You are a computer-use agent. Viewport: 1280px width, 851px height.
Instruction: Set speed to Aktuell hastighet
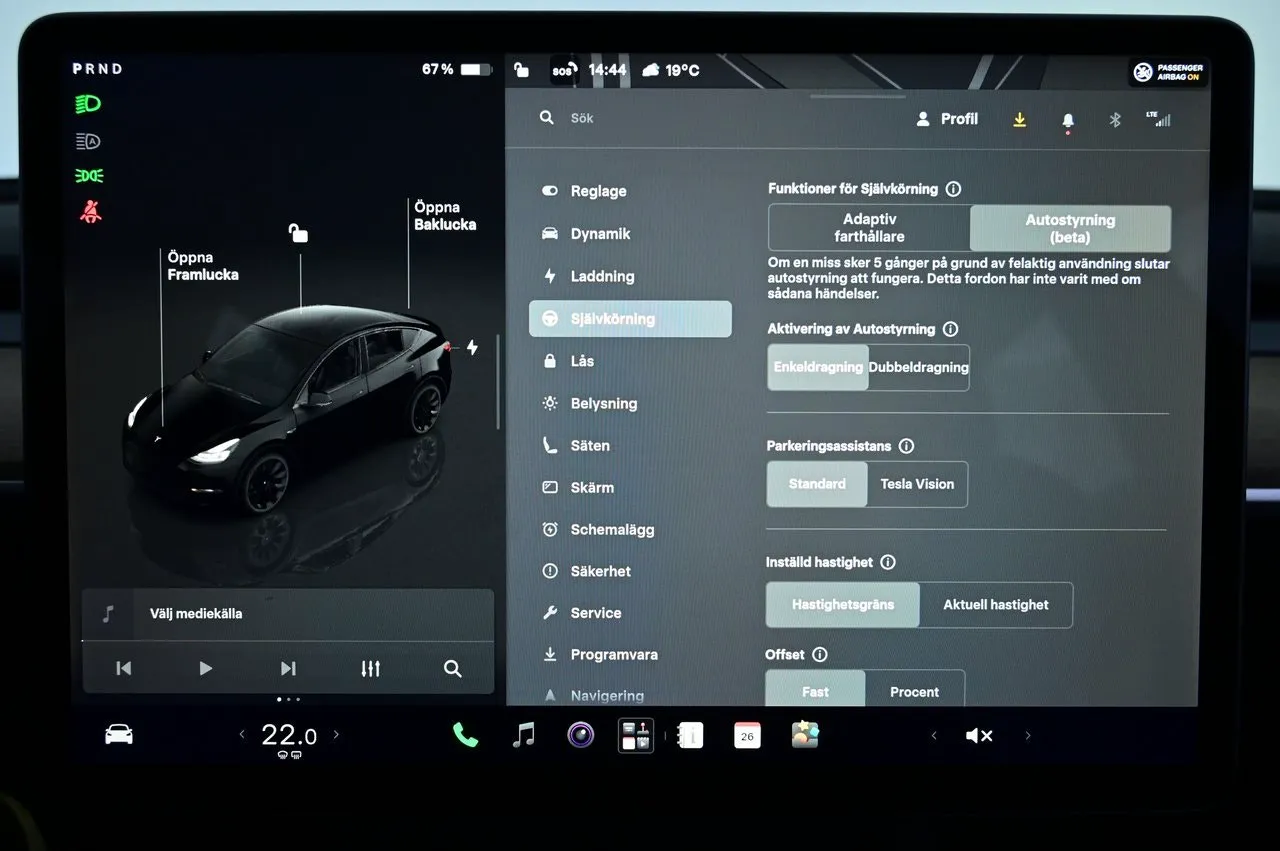click(996, 605)
